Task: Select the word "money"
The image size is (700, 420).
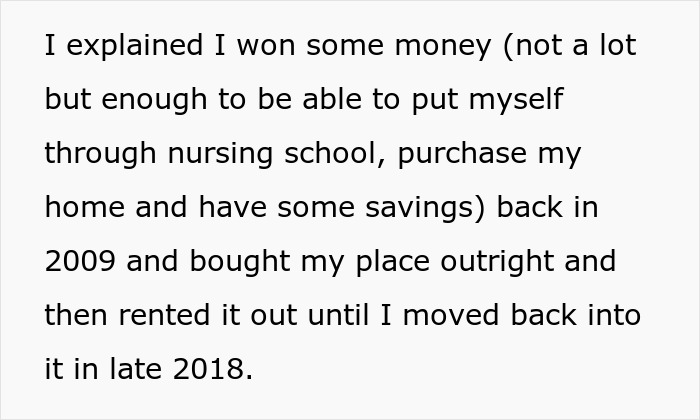Action: click(x=425, y=47)
